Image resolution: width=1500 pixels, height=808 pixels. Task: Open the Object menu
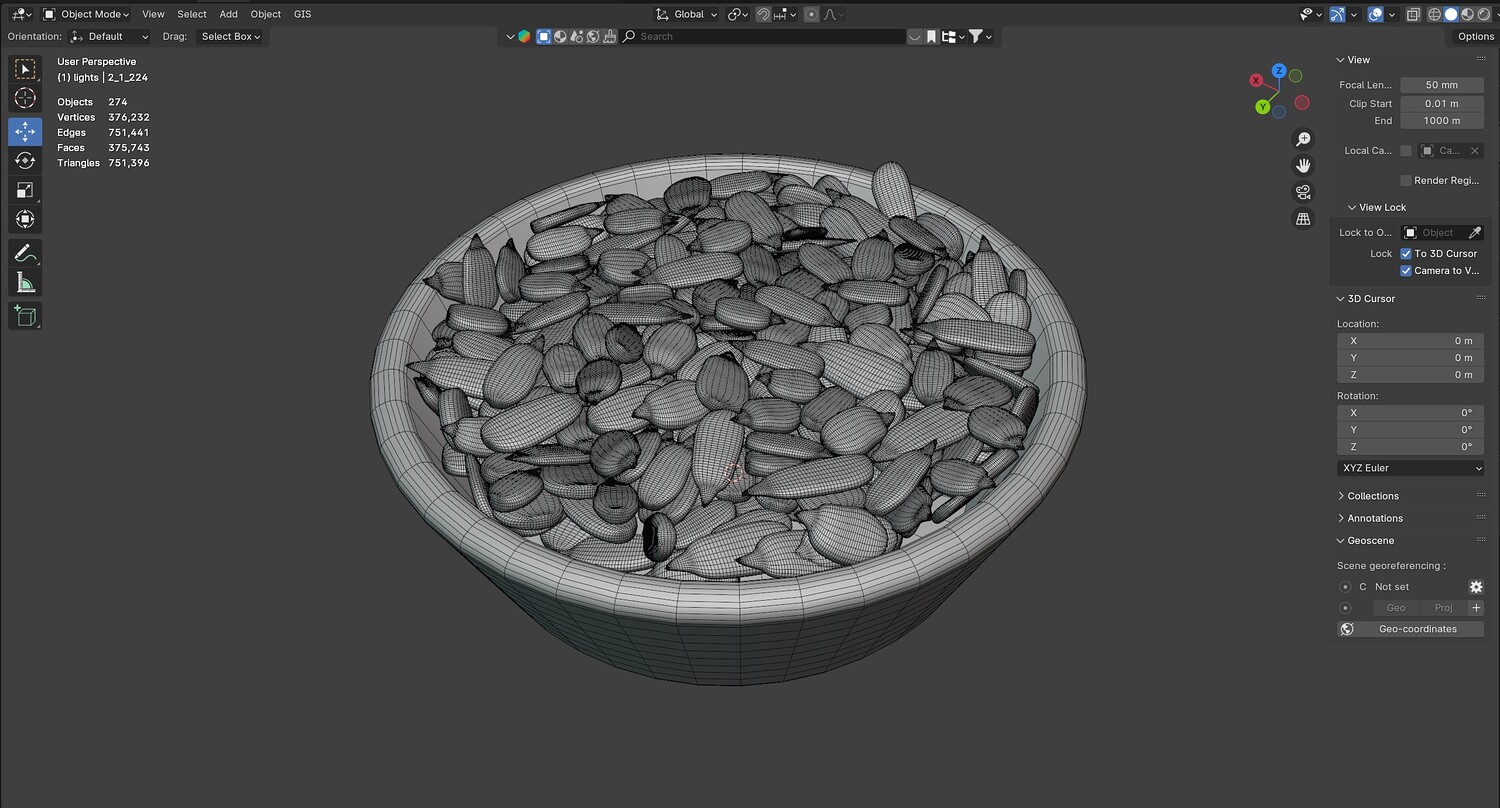[266, 14]
